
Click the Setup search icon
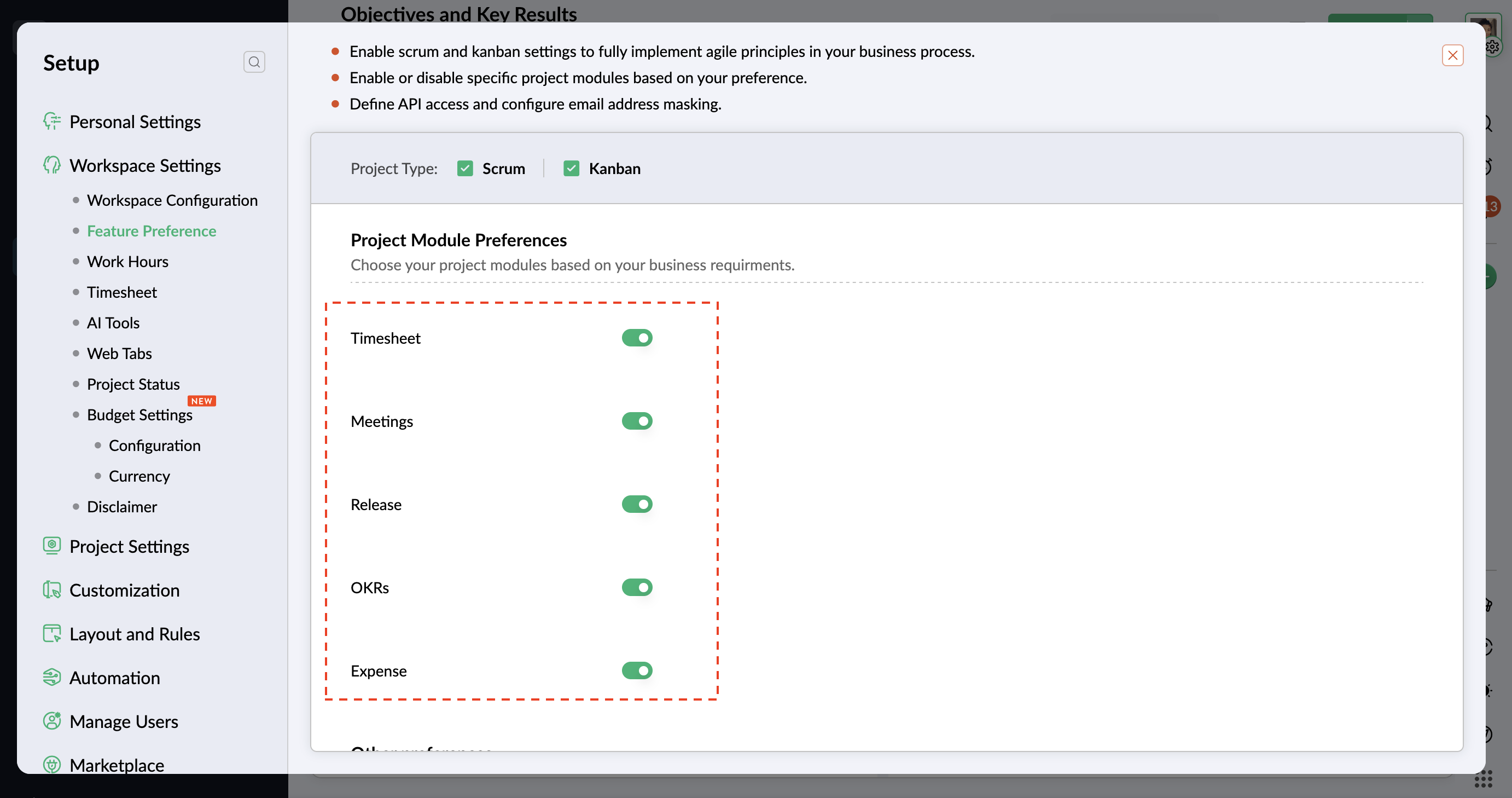click(x=254, y=62)
